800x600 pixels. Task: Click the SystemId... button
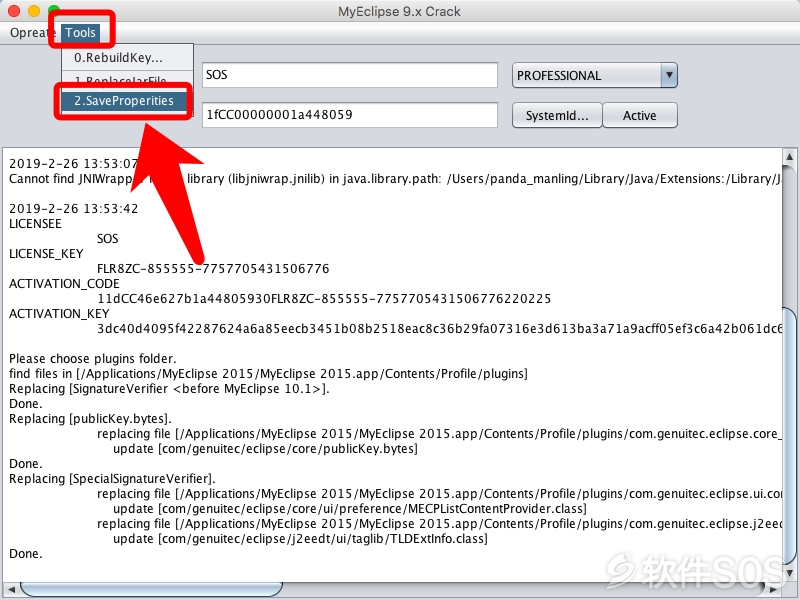tap(557, 115)
